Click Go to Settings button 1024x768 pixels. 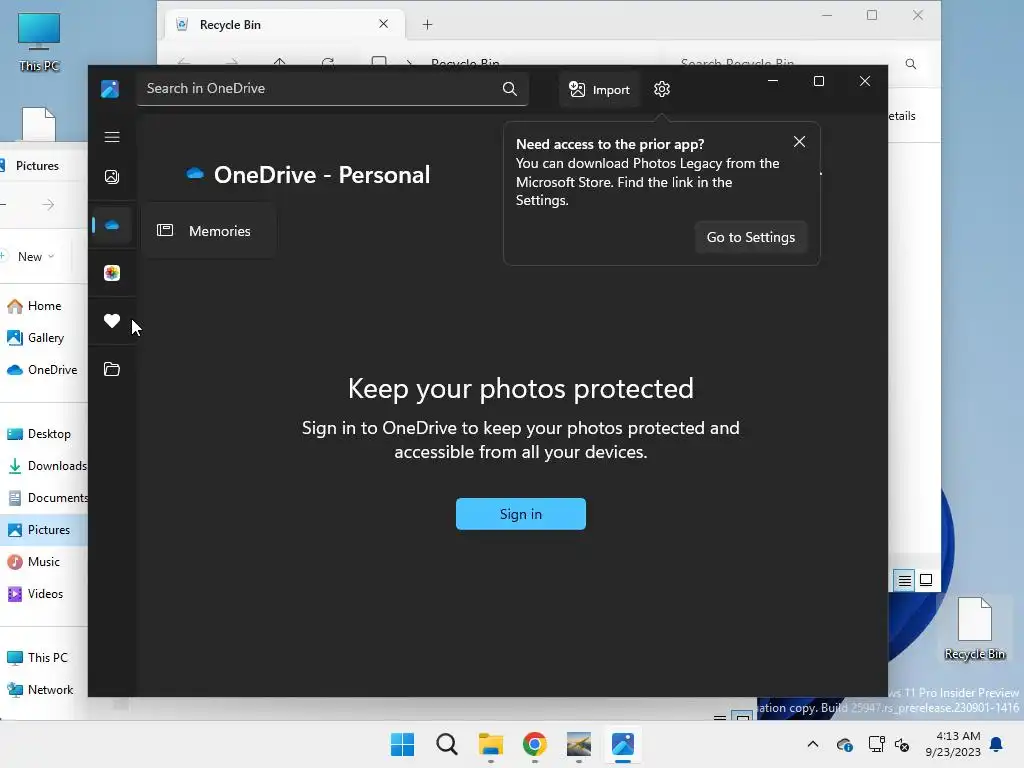750,237
